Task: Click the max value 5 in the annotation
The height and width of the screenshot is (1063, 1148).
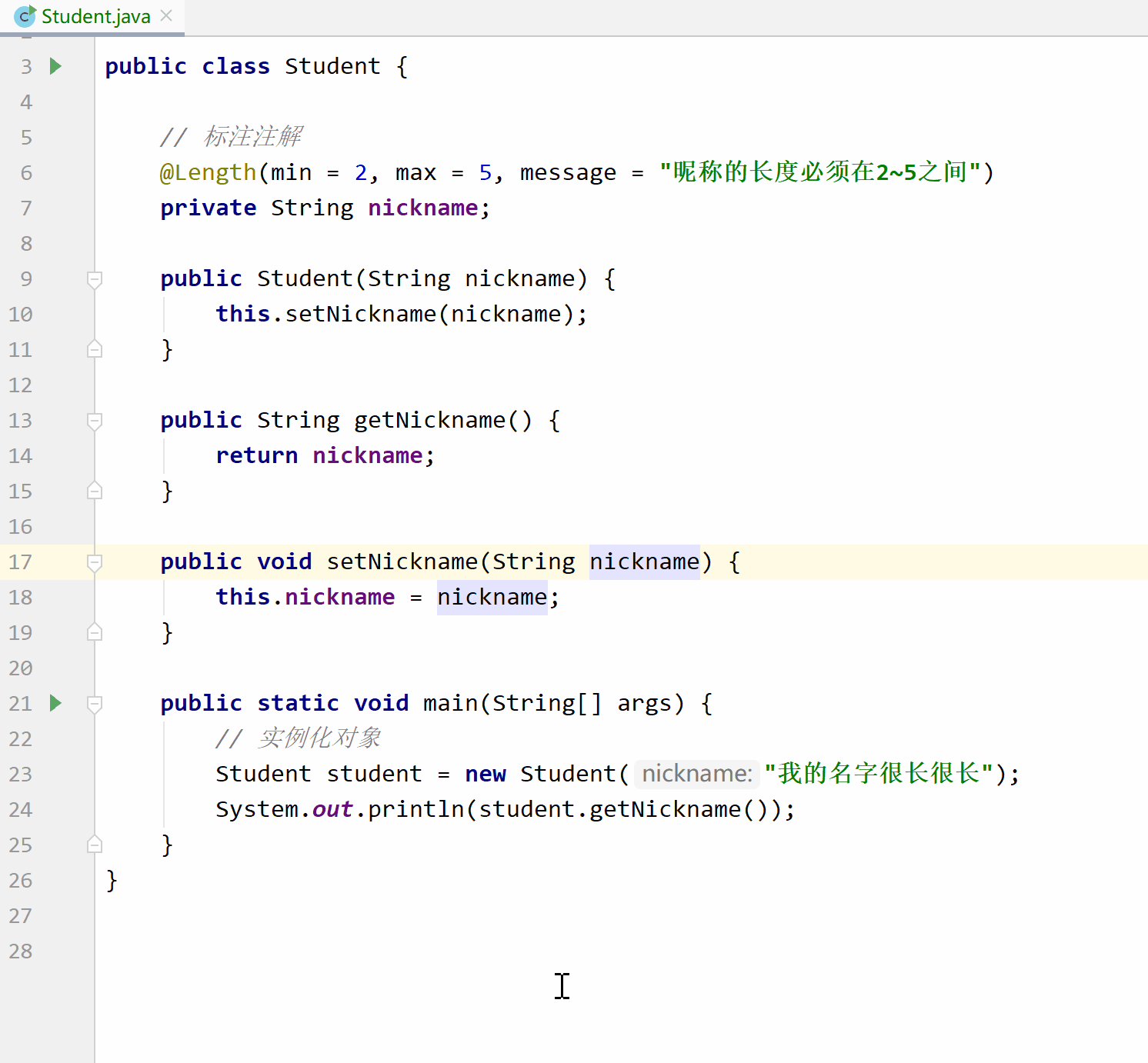Action: tap(486, 172)
